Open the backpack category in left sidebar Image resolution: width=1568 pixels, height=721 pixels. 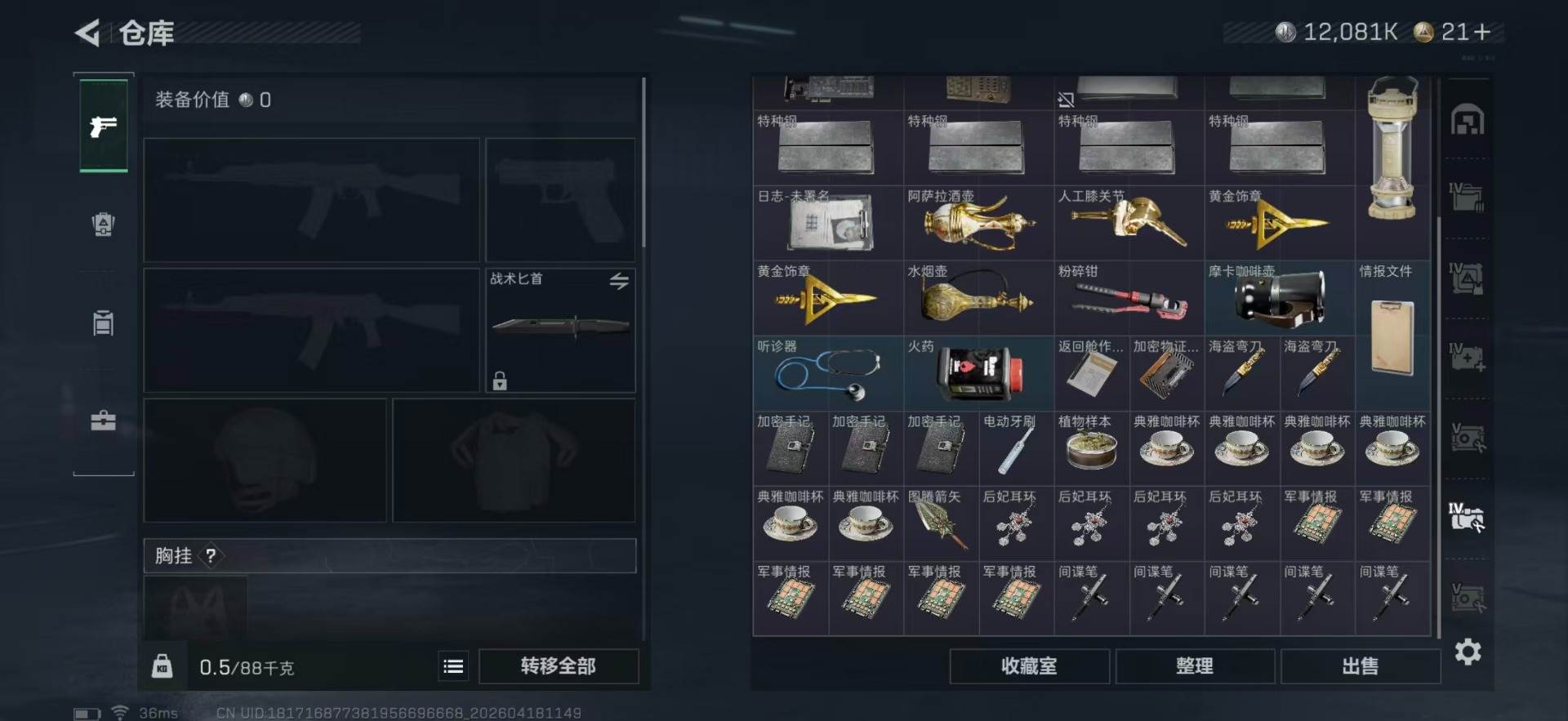click(x=103, y=224)
